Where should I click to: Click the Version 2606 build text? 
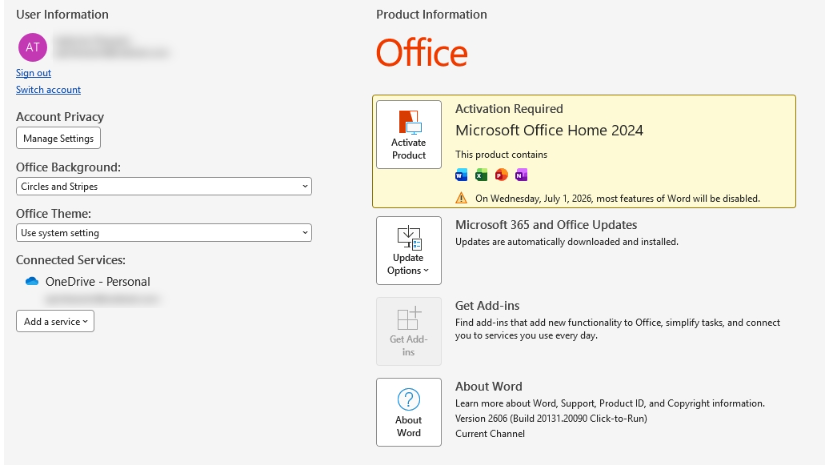(x=551, y=419)
